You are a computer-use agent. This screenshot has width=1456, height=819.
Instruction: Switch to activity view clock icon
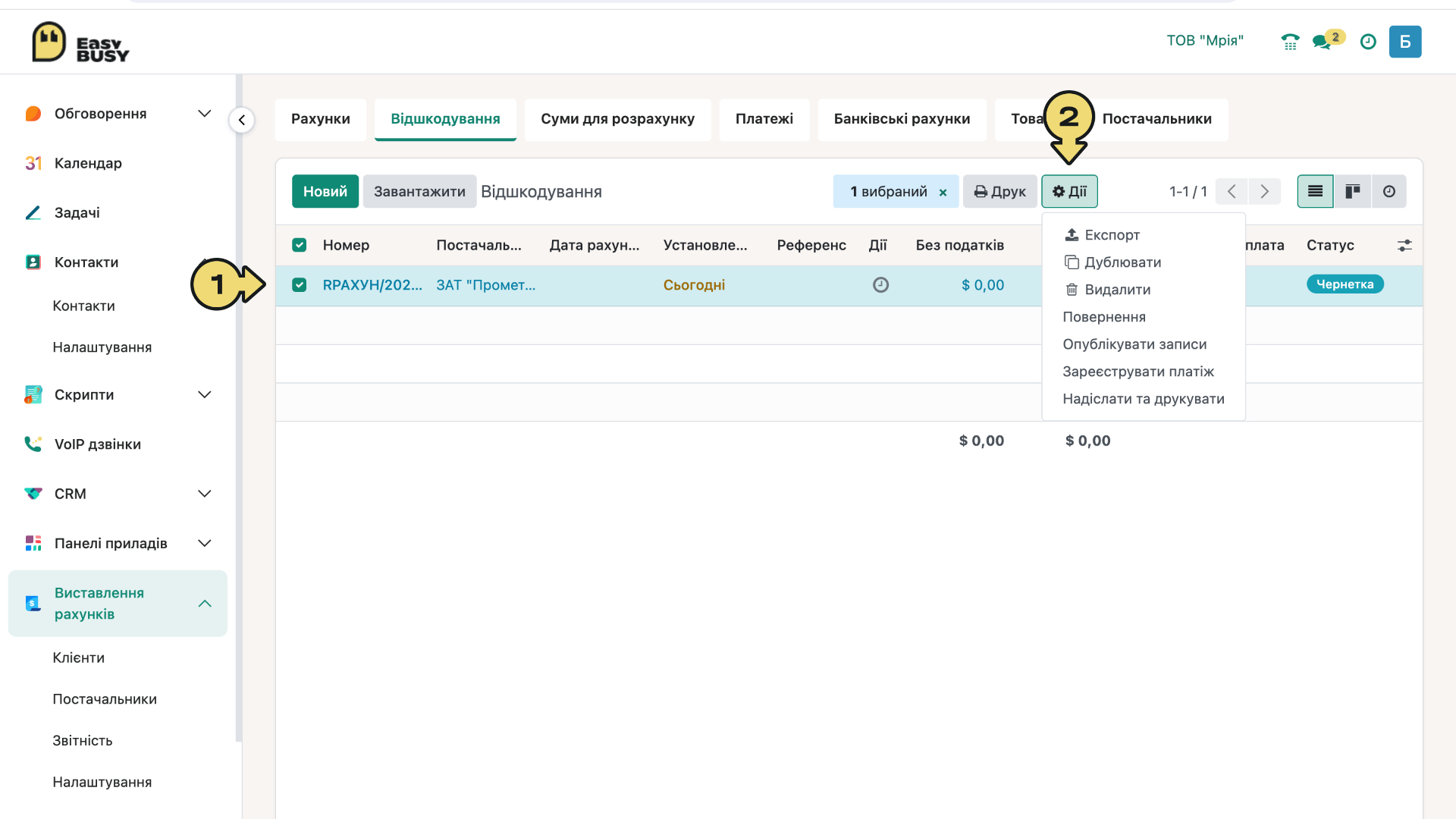click(x=1389, y=191)
